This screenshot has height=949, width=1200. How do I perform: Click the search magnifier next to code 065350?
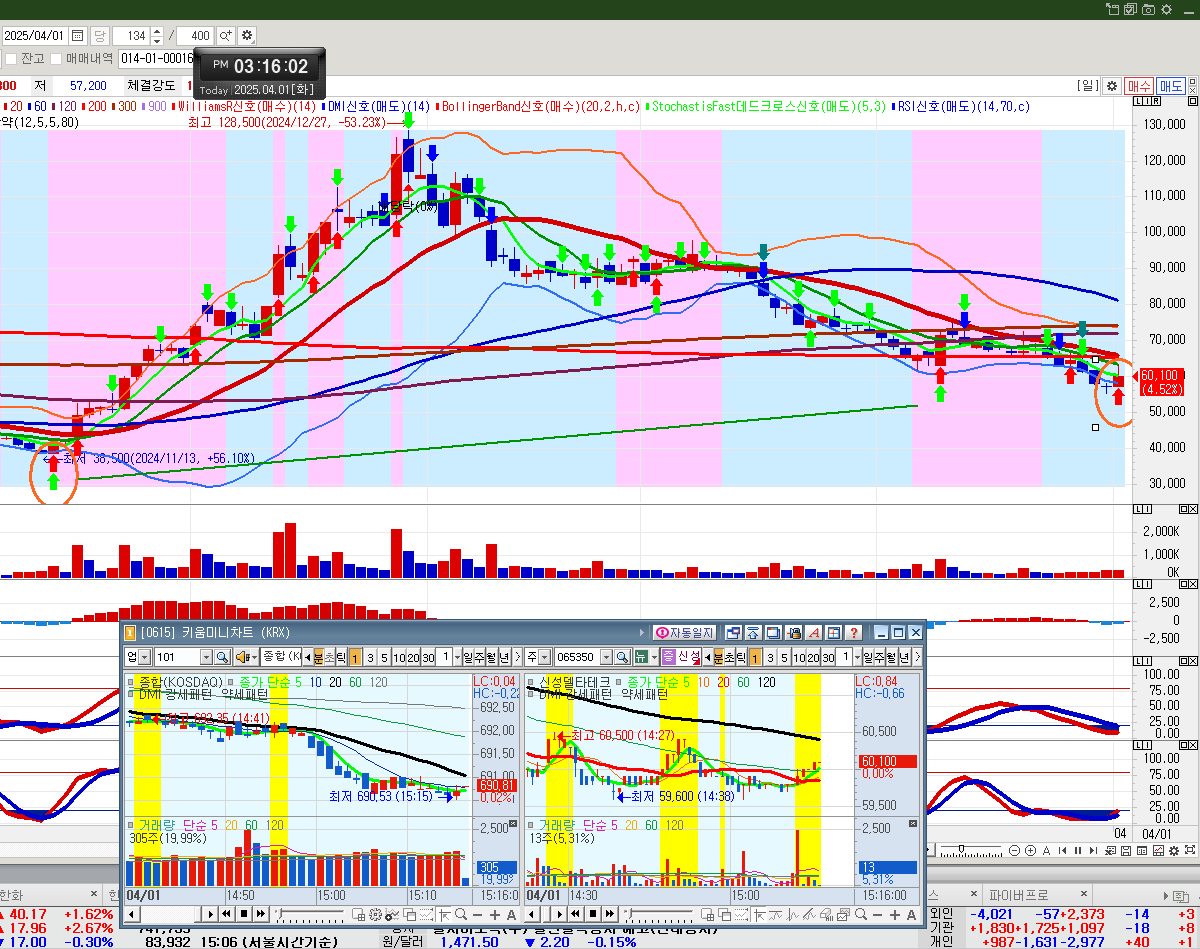tap(622, 657)
